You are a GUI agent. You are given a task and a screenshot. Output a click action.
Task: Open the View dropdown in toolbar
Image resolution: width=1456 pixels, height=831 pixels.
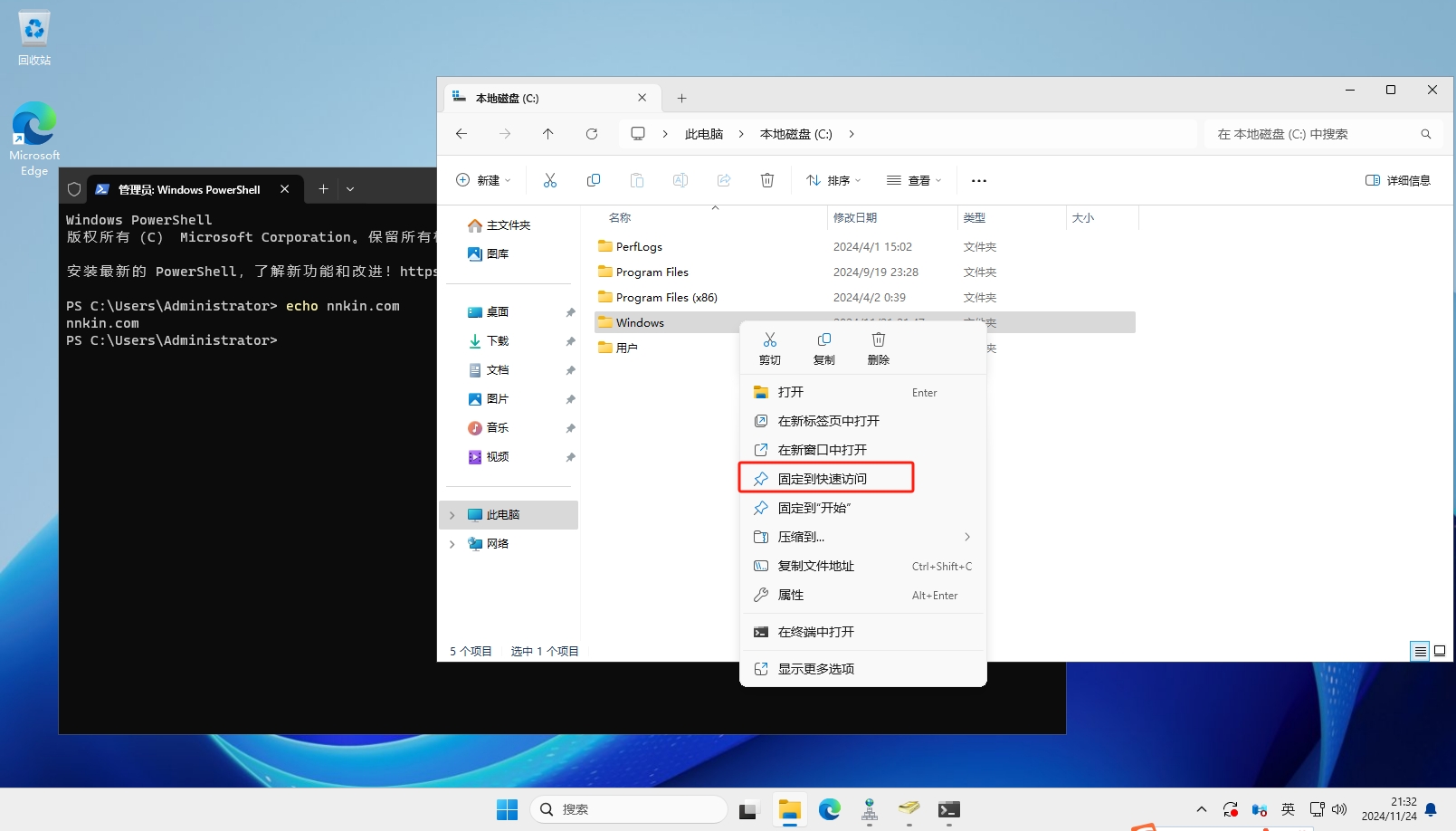click(x=914, y=180)
